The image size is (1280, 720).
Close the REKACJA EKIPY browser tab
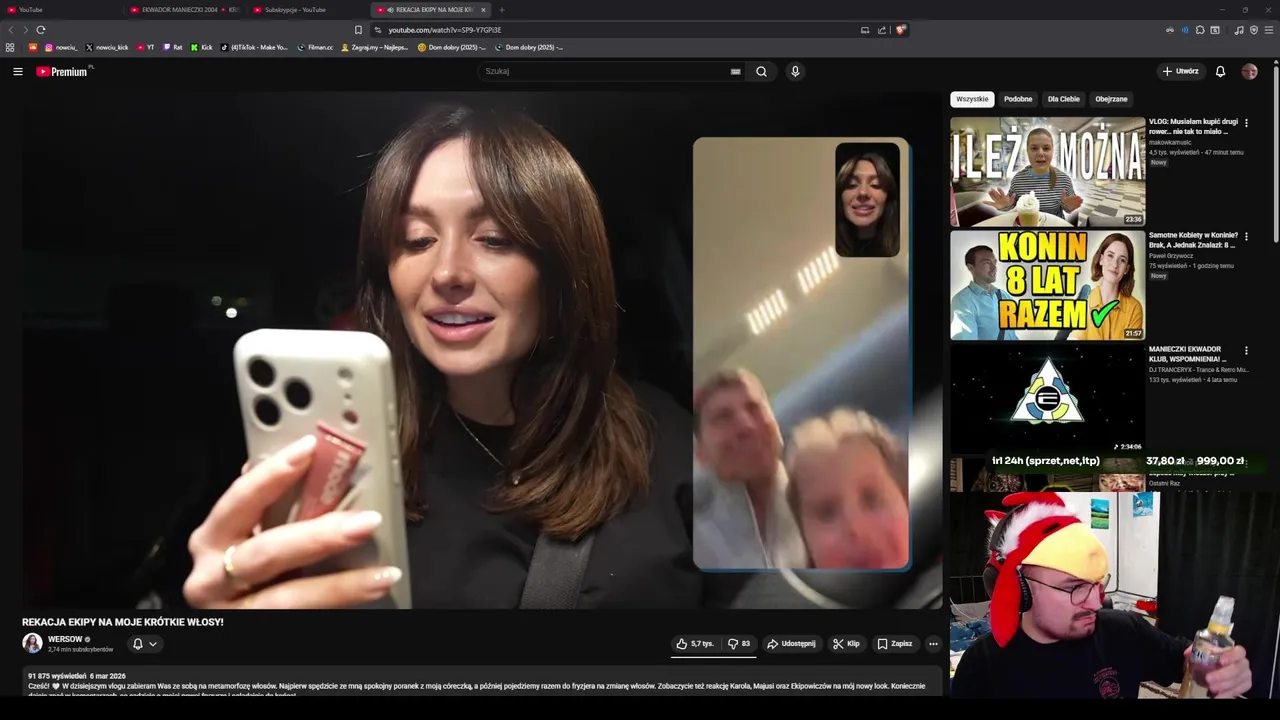point(483,10)
